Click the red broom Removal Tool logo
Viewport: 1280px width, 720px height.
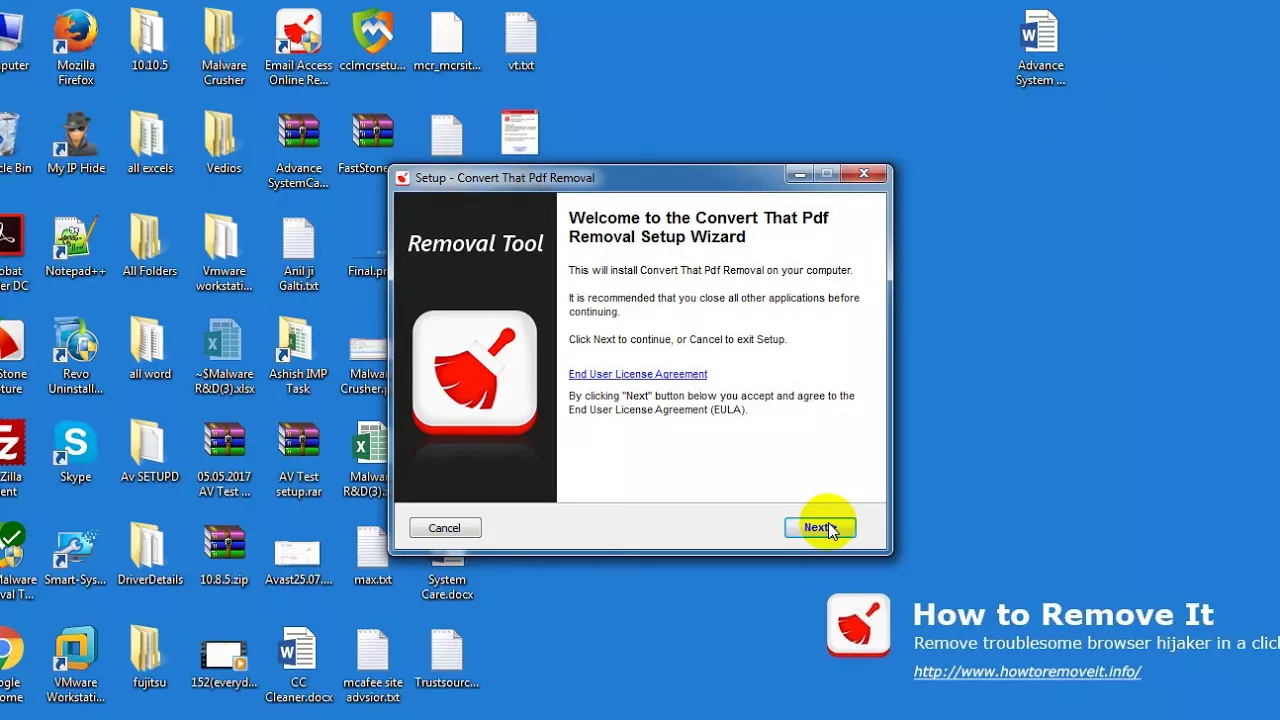[x=475, y=372]
